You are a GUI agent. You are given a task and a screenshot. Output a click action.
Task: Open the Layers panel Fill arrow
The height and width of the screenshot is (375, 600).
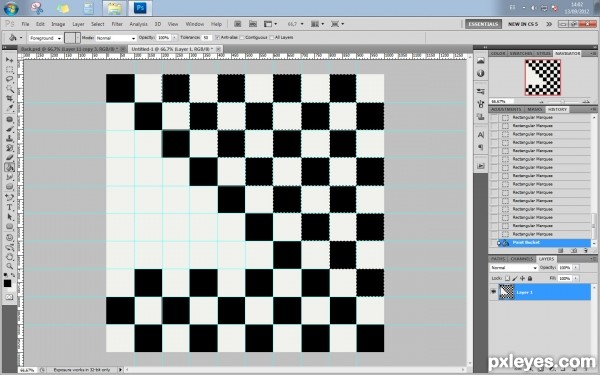coord(576,278)
